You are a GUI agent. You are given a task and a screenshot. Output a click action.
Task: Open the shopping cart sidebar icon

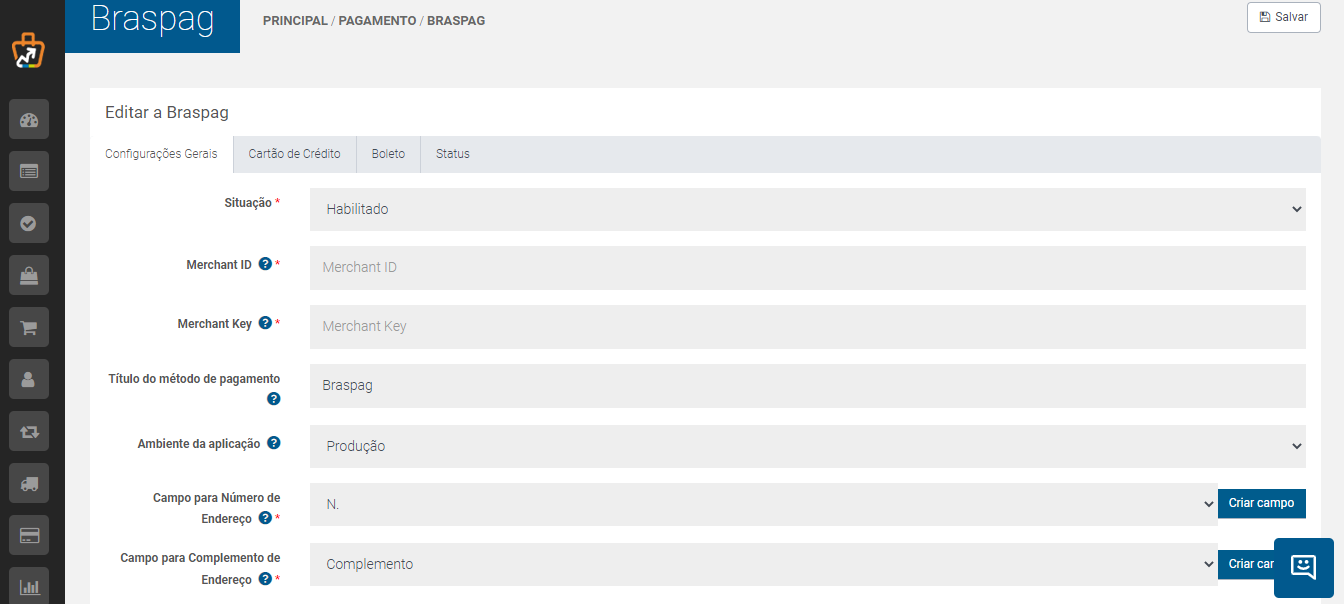pos(29,327)
